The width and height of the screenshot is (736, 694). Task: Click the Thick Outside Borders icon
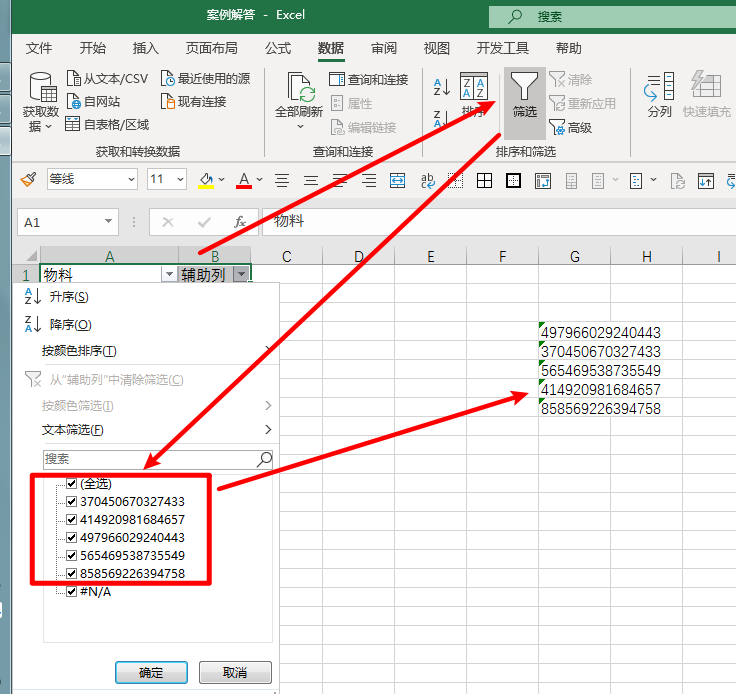(x=513, y=181)
